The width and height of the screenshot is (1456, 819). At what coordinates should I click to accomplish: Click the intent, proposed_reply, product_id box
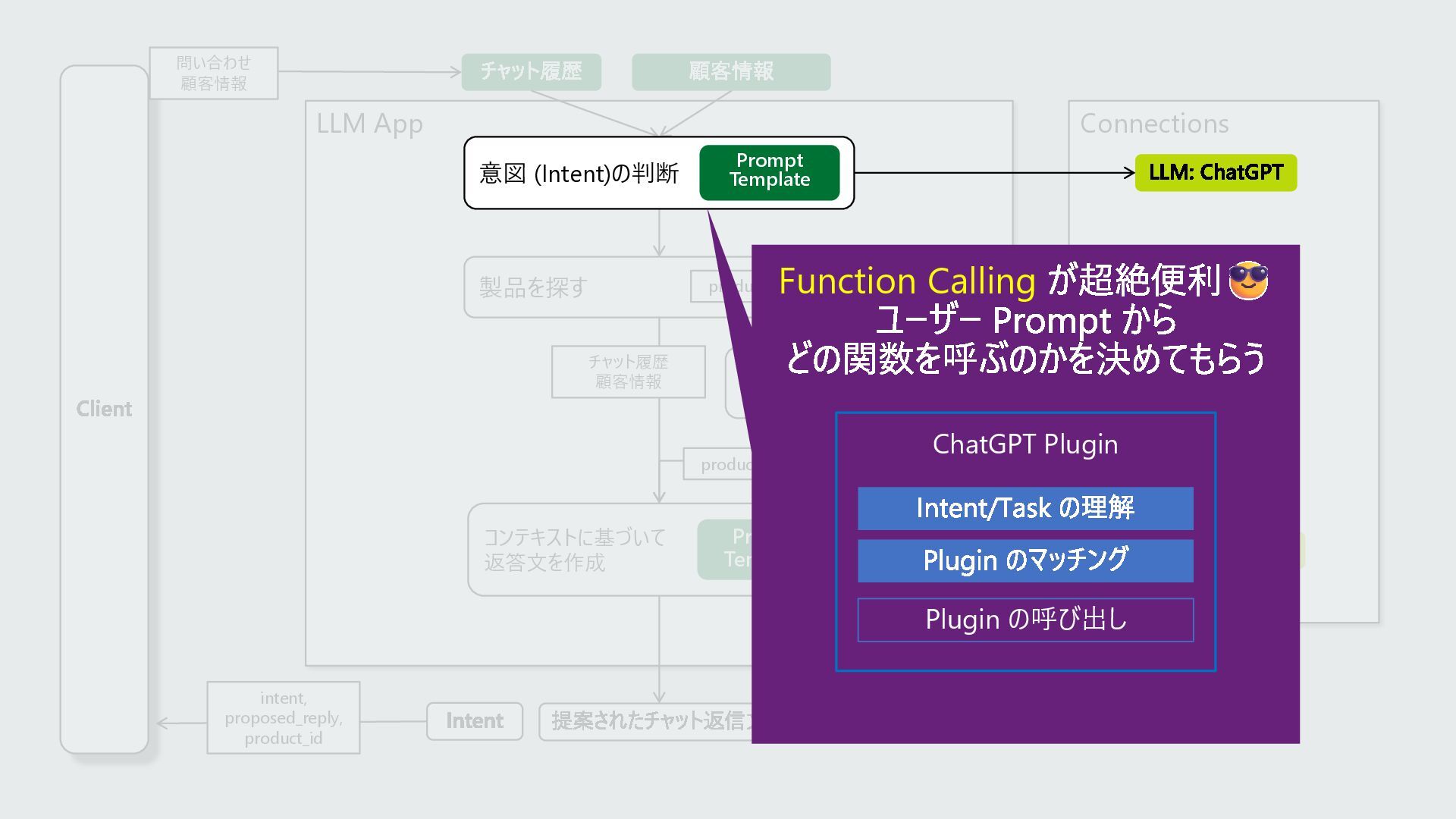[283, 717]
